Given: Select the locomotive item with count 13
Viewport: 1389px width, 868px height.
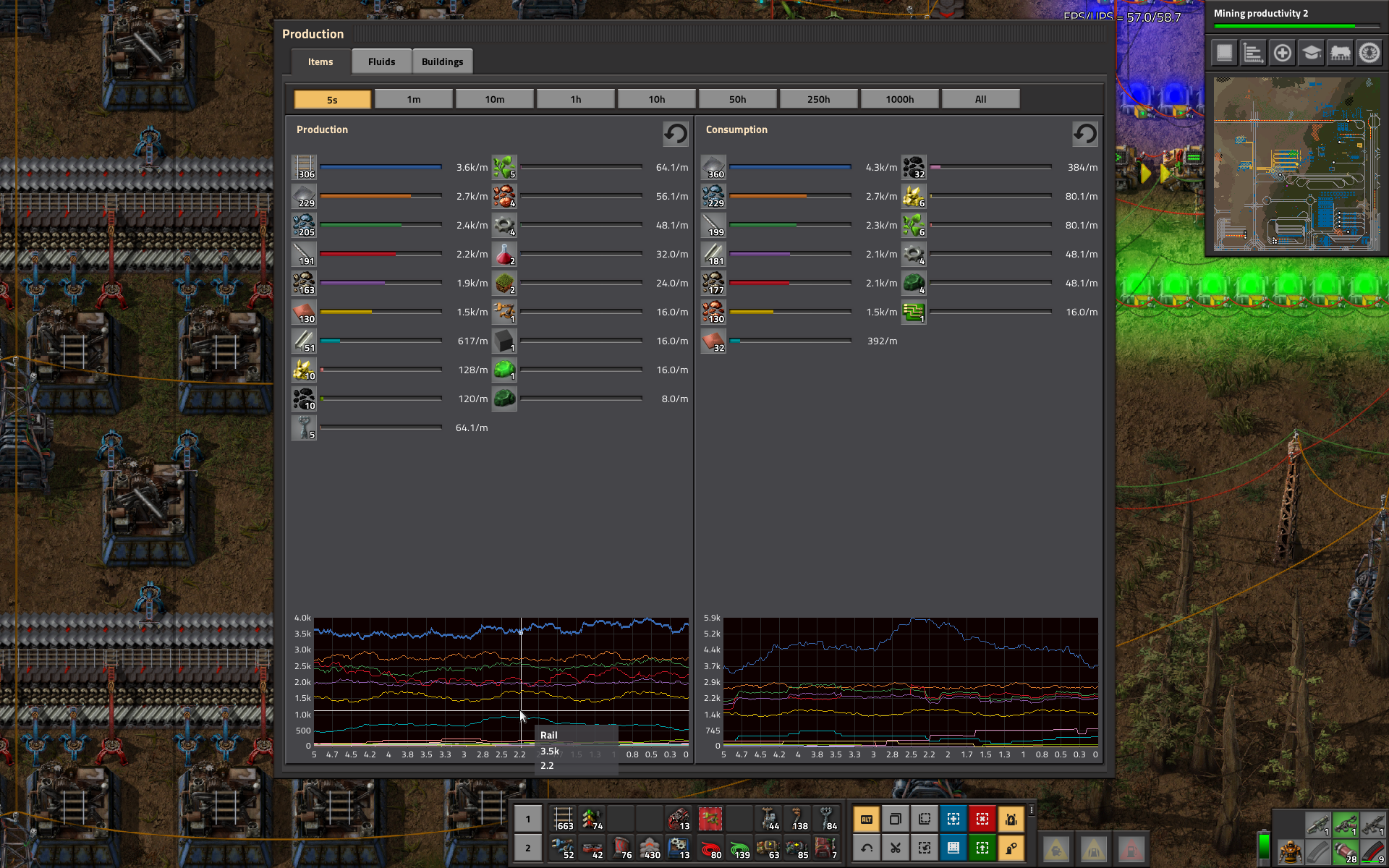Looking at the screenshot, I should [x=679, y=819].
